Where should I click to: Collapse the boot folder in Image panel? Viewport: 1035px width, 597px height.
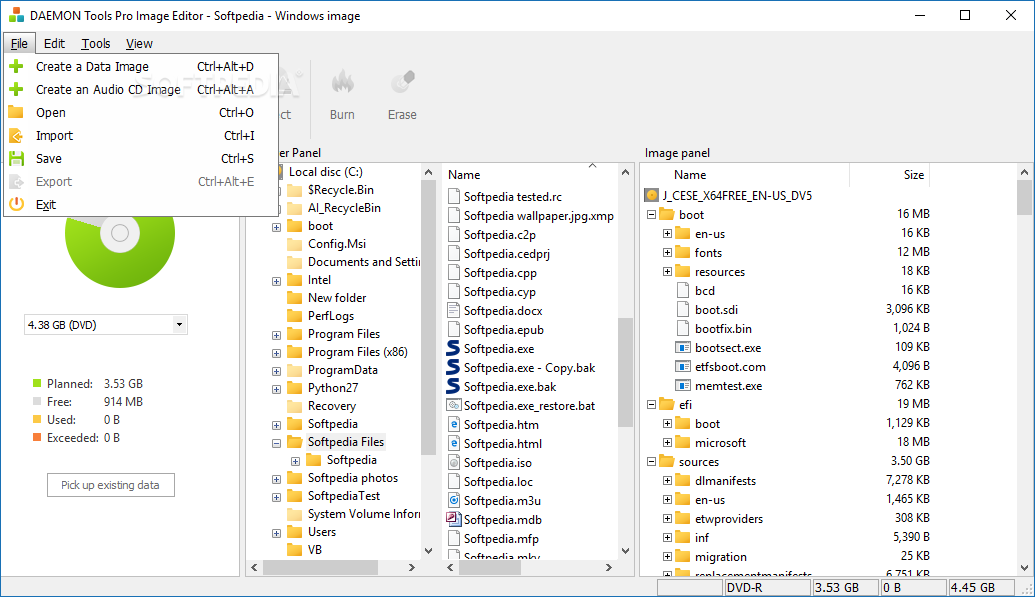pyautogui.click(x=651, y=215)
